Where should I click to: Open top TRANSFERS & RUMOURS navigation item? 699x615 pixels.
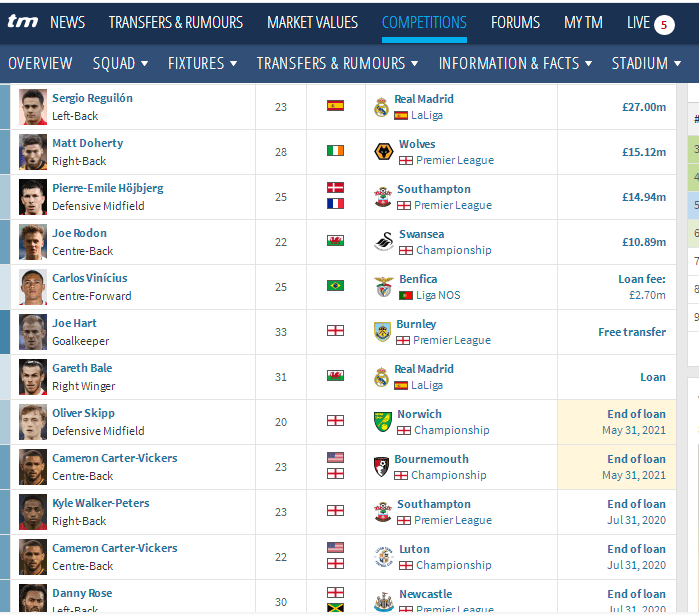click(x=176, y=22)
